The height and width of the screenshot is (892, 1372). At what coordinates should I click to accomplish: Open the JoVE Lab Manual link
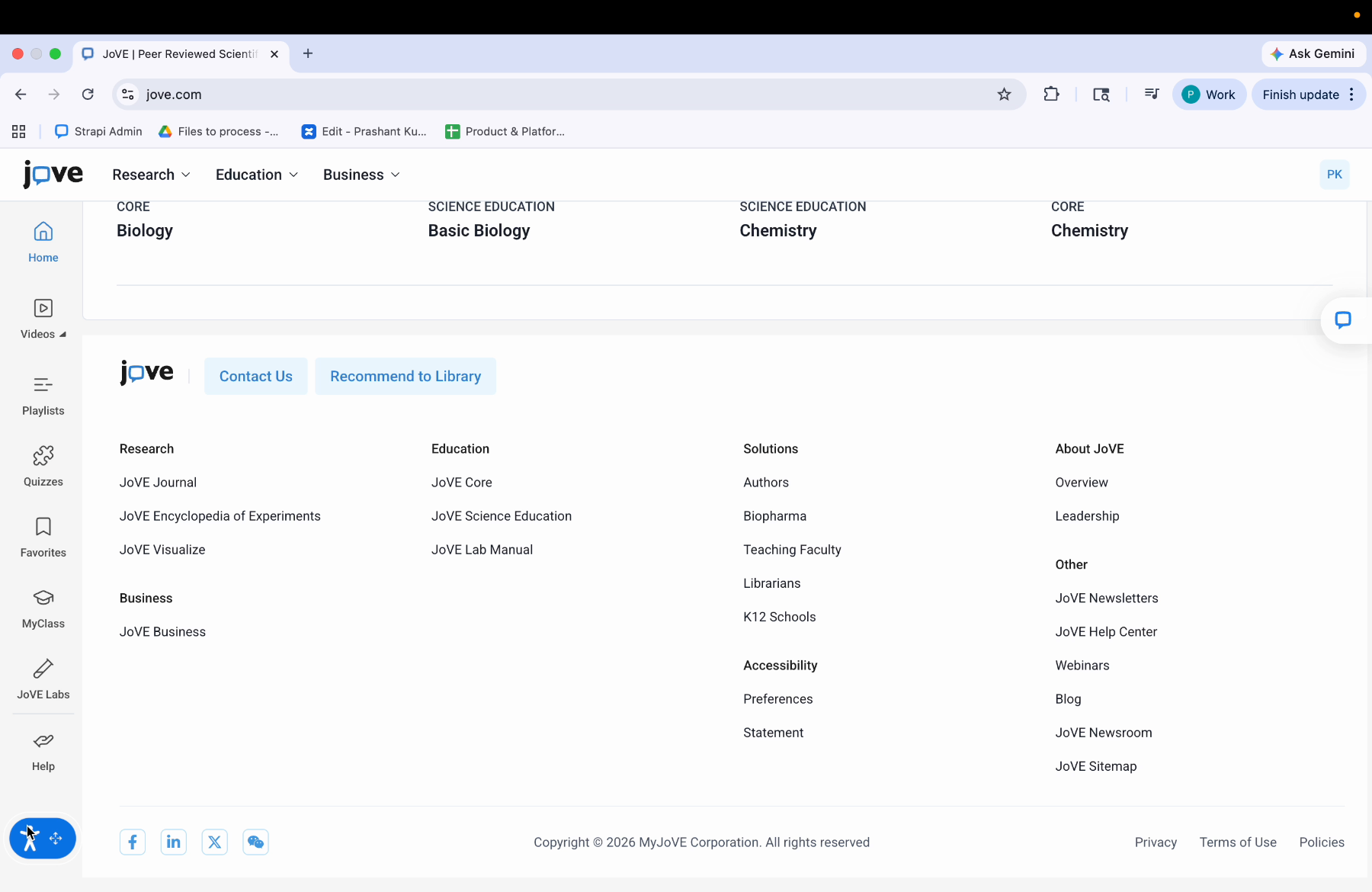(x=482, y=550)
